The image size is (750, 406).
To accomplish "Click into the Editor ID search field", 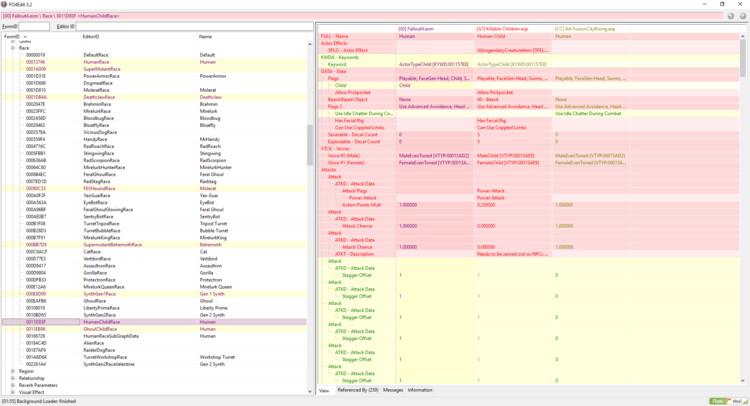I will (x=194, y=26).
